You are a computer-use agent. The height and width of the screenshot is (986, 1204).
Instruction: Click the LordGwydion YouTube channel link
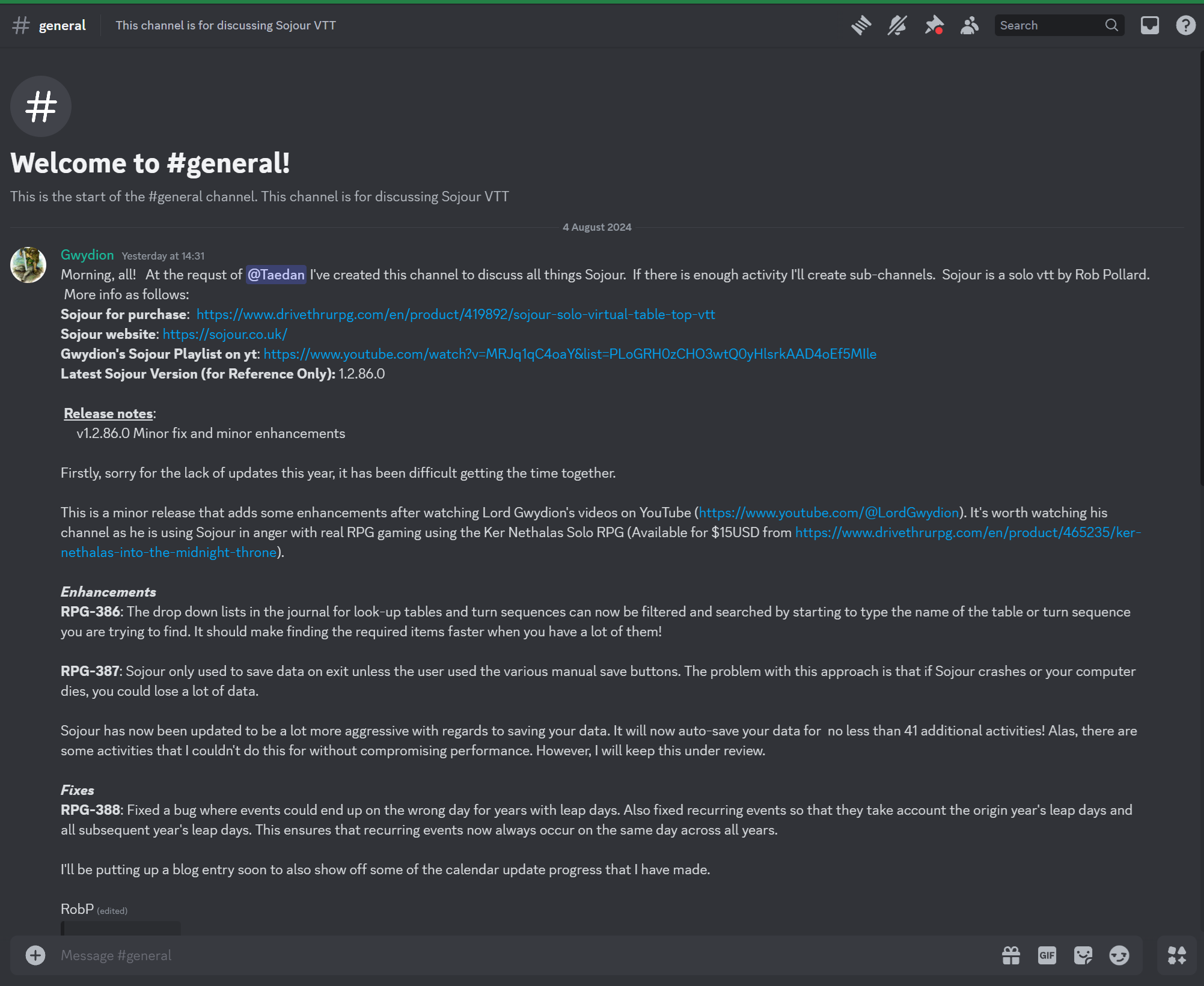tap(828, 513)
